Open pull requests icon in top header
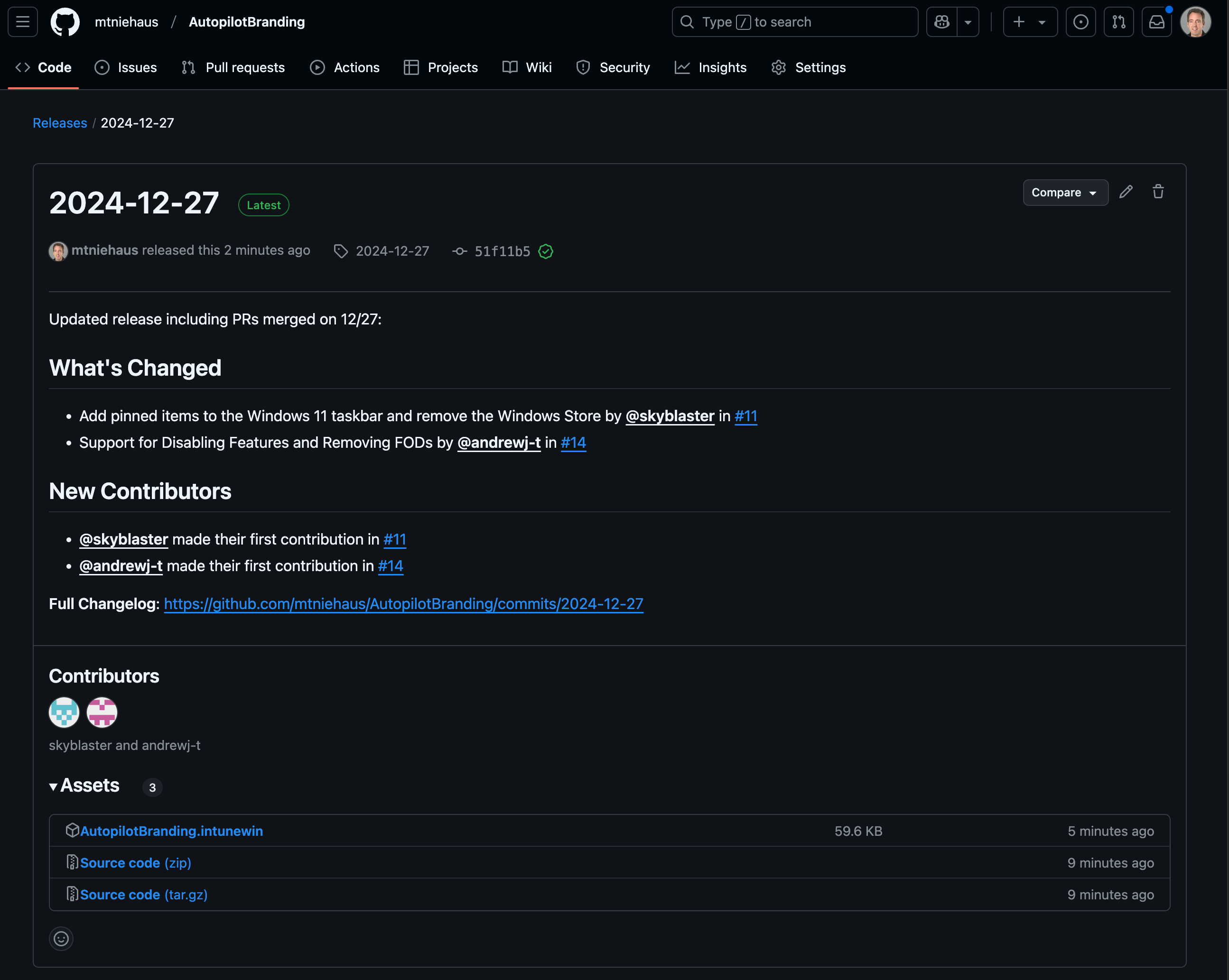Screen dimensions: 1229x980 tap(1118, 22)
